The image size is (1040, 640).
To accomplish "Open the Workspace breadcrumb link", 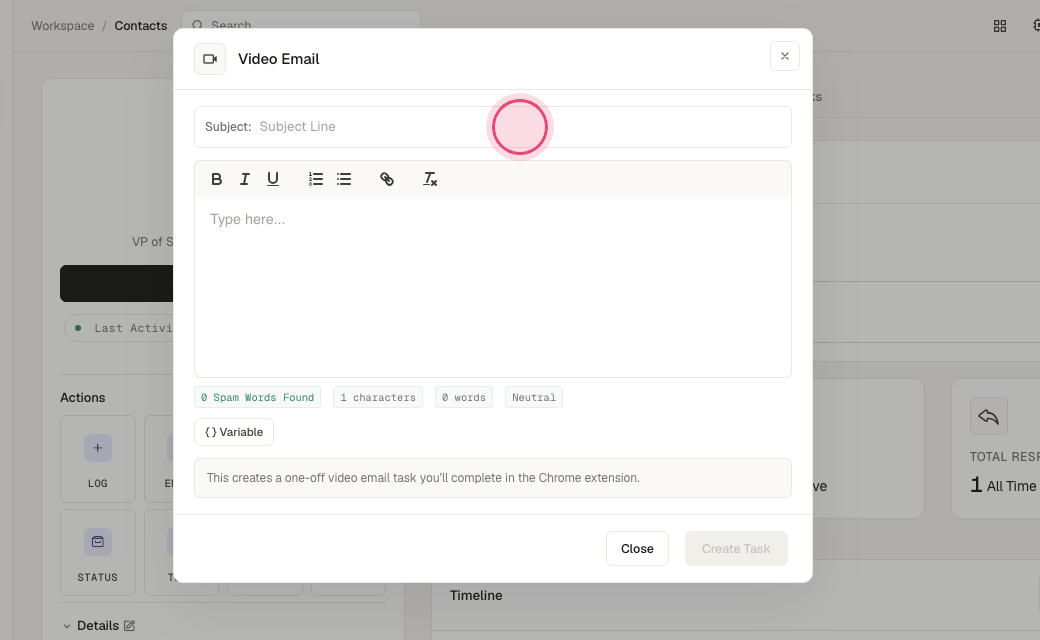I will [x=63, y=26].
